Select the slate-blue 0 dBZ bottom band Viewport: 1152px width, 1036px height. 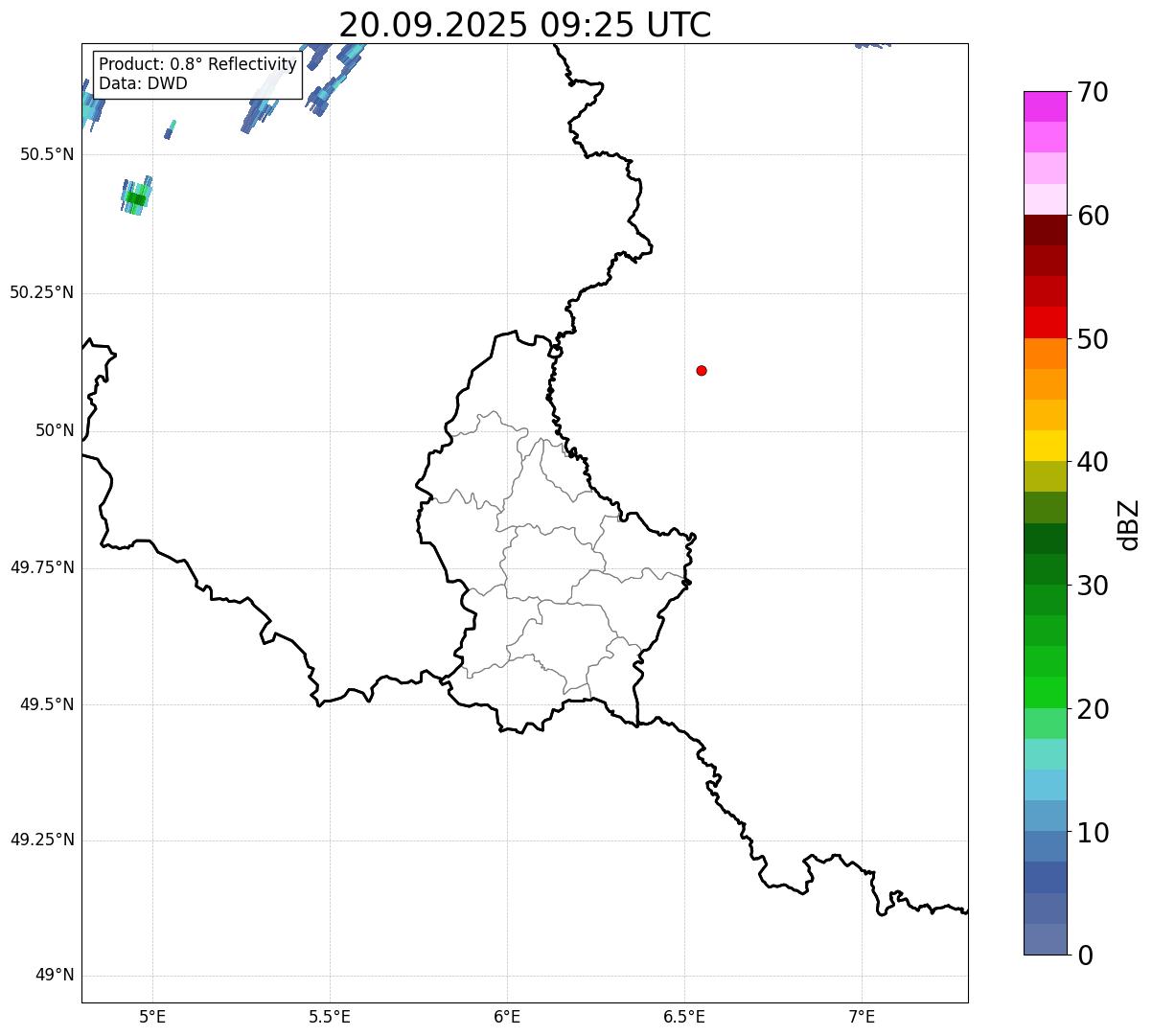point(1045,939)
